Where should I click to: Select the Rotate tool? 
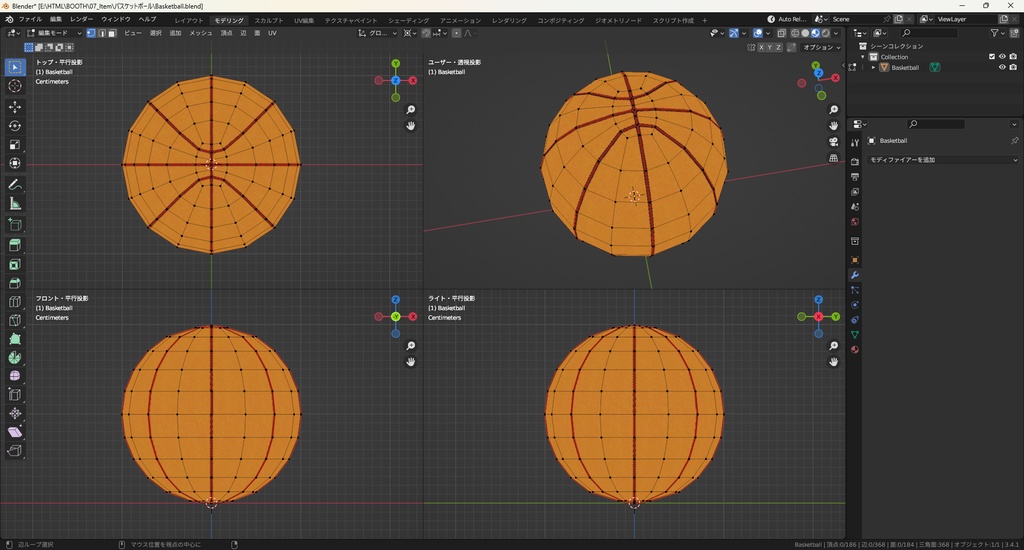(15, 126)
